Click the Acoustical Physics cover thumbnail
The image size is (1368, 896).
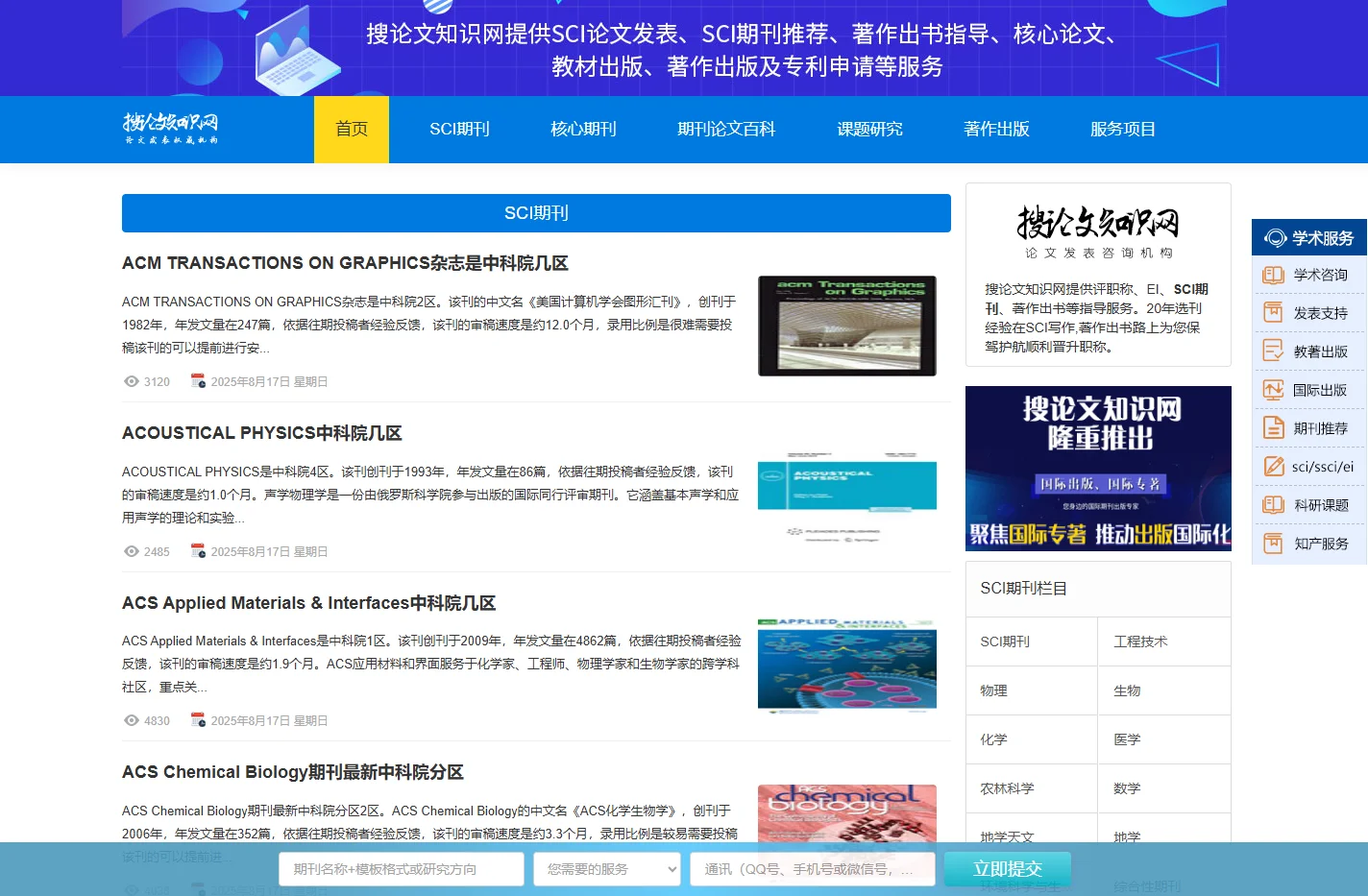tap(846, 496)
